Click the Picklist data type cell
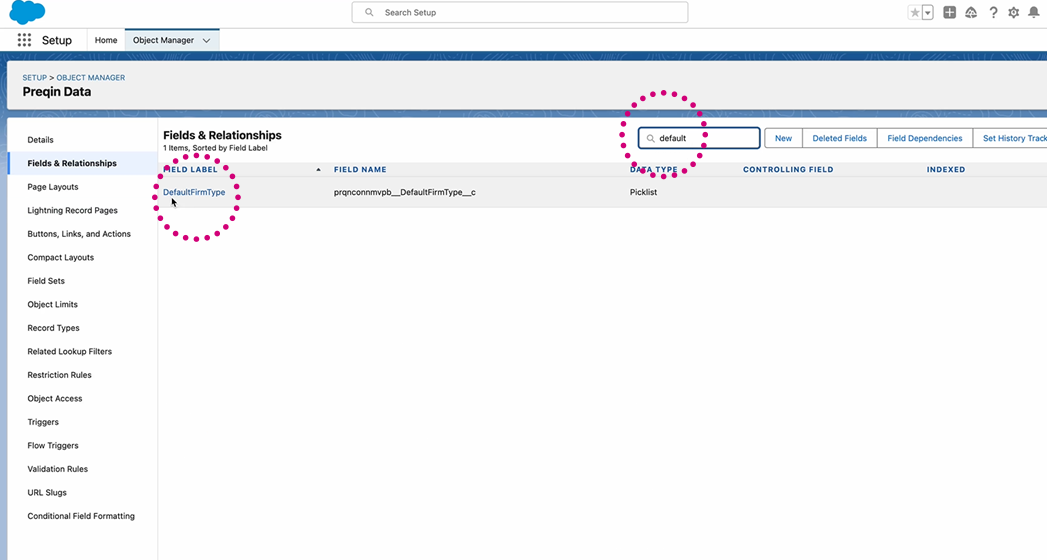This screenshot has width=1047, height=560. tap(643, 192)
